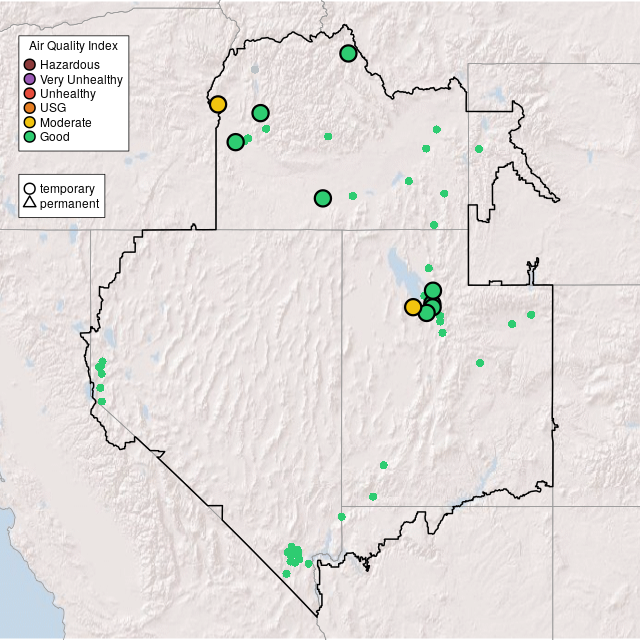Click the permanent monitor triangle symbol

point(30,203)
